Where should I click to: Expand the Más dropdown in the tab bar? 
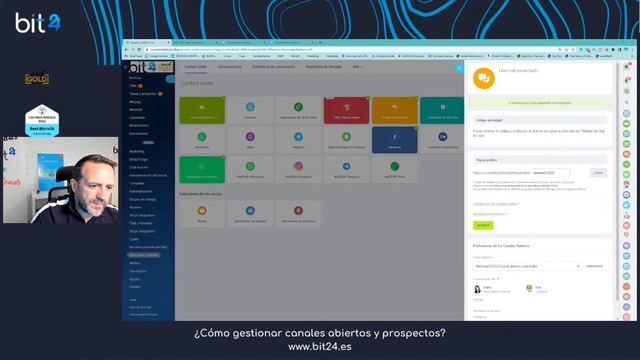(x=358, y=67)
